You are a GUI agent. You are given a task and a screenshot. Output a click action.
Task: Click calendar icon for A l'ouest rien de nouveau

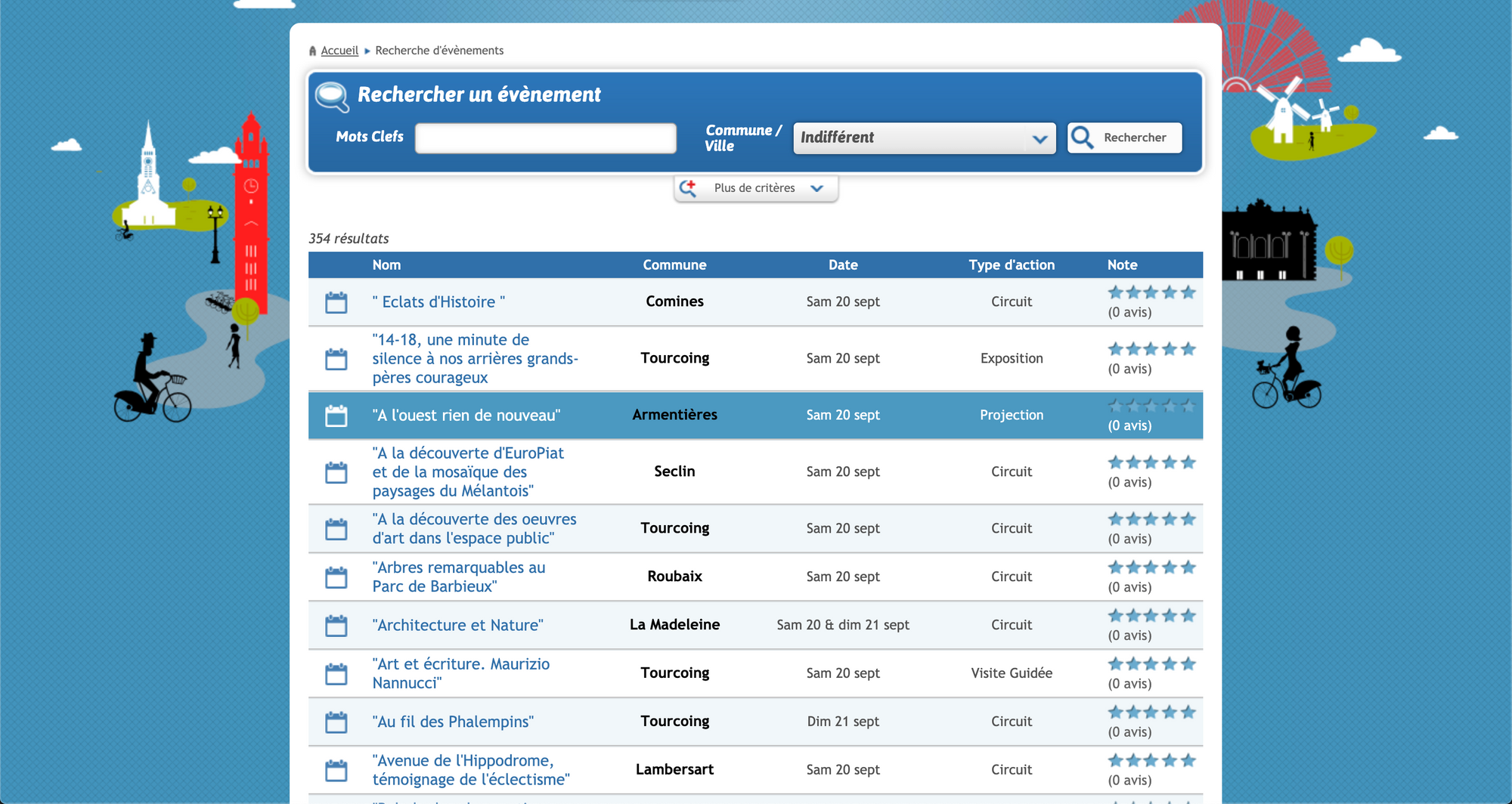point(336,416)
